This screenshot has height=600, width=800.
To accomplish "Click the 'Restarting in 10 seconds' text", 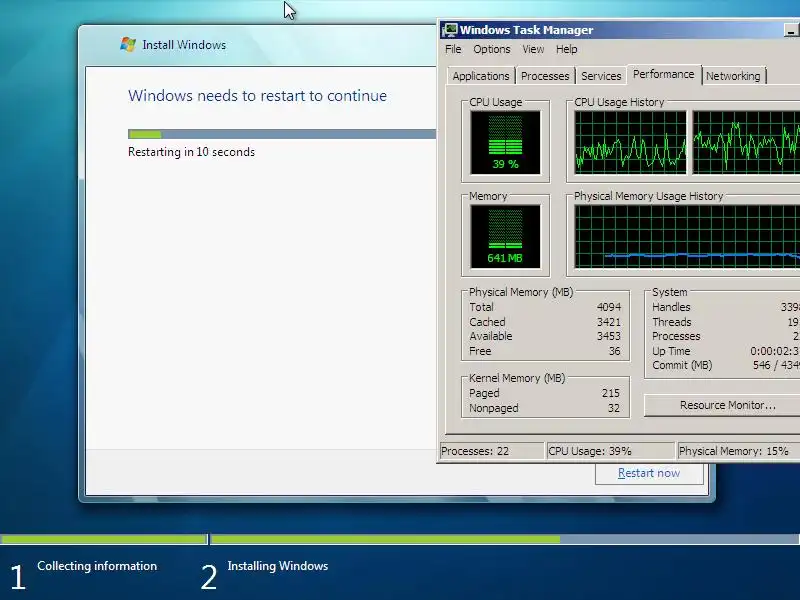I will click(191, 152).
